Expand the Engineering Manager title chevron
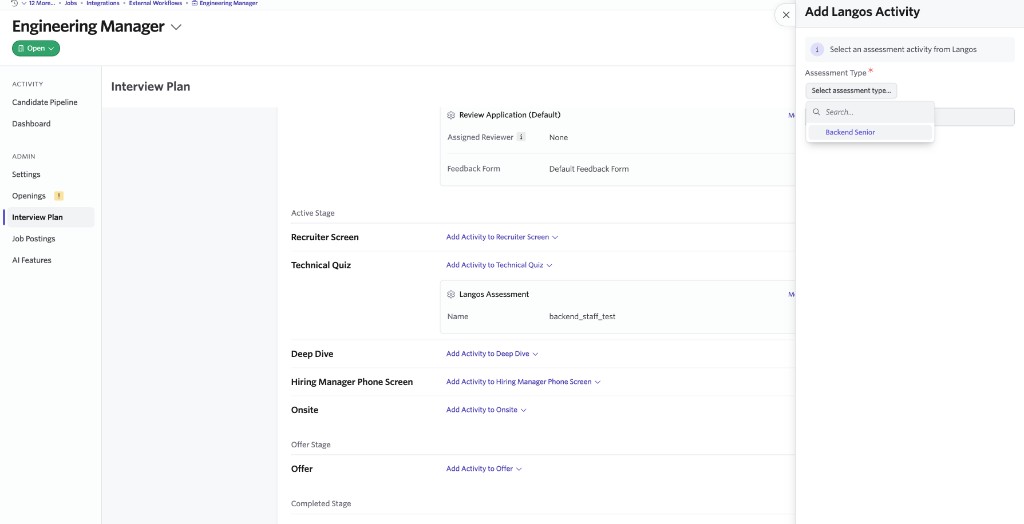The image size is (1024, 524). pos(176,27)
